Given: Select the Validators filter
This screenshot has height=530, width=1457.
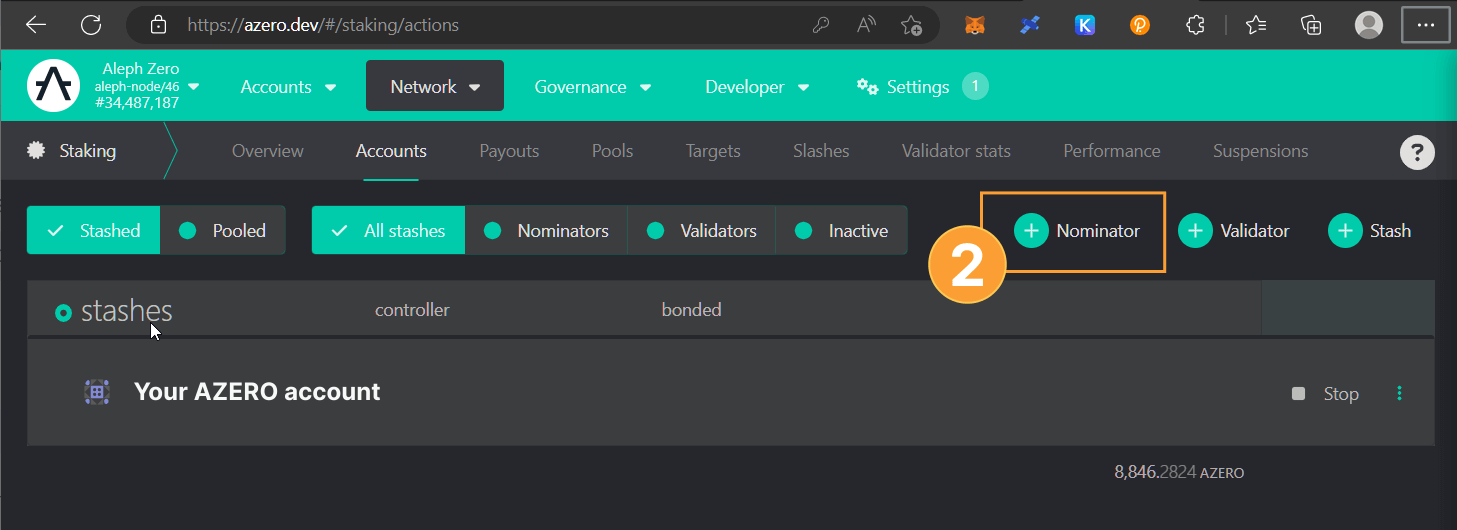Looking at the screenshot, I should pos(701,230).
